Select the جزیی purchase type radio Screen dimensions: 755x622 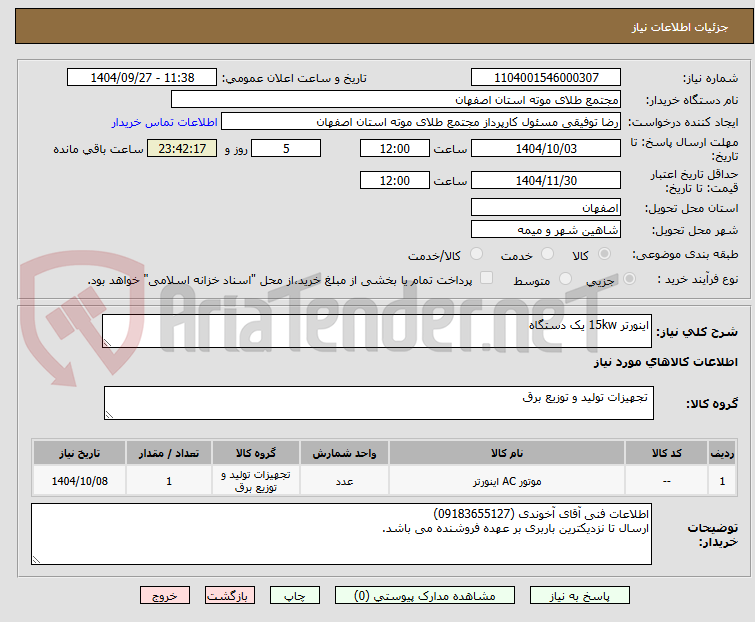[629, 279]
